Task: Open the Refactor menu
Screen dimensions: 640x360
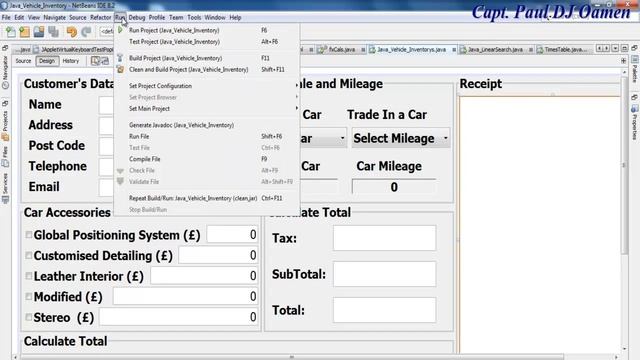Action: point(100,18)
